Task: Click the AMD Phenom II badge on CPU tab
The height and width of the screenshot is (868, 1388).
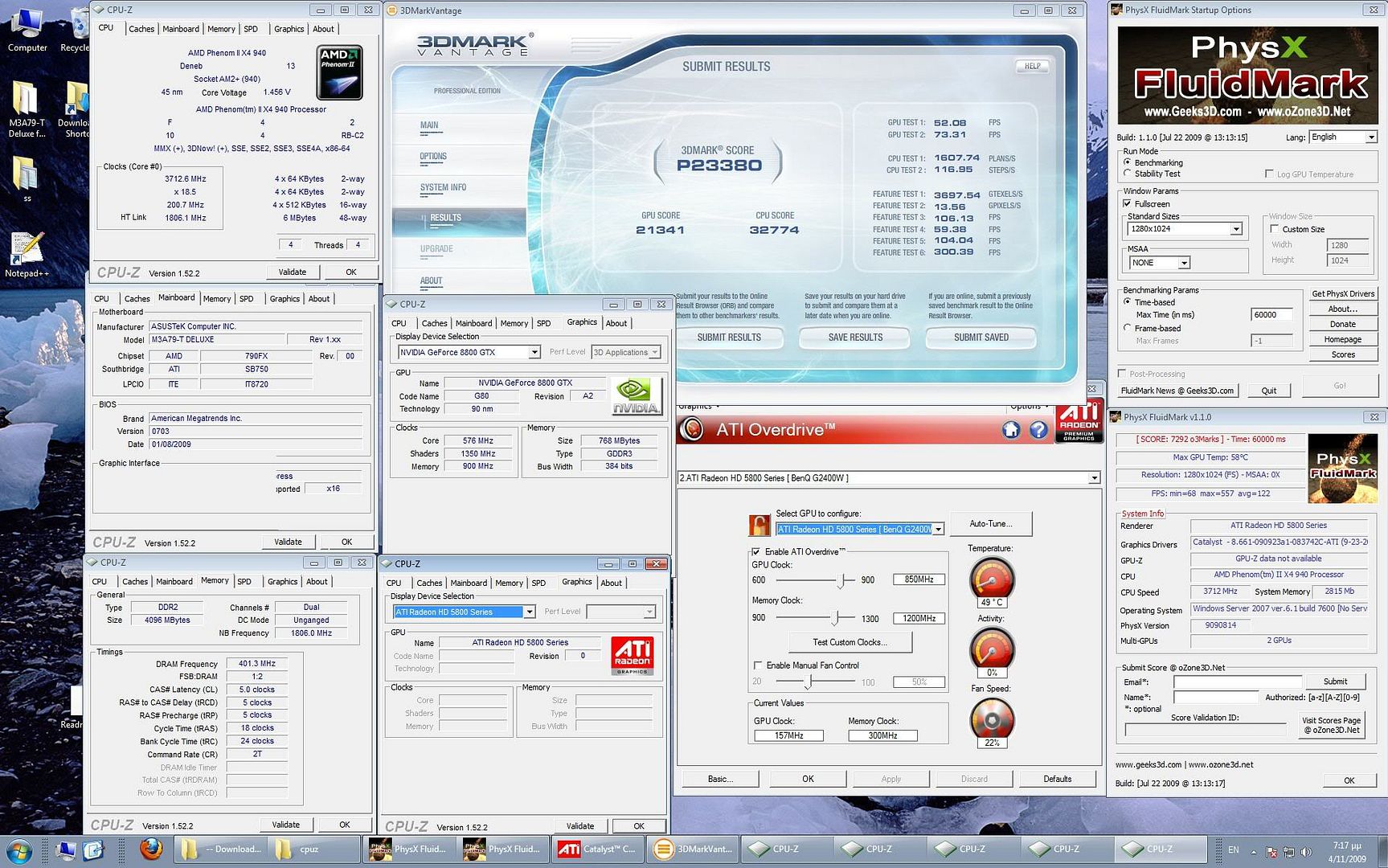Action: (339, 72)
